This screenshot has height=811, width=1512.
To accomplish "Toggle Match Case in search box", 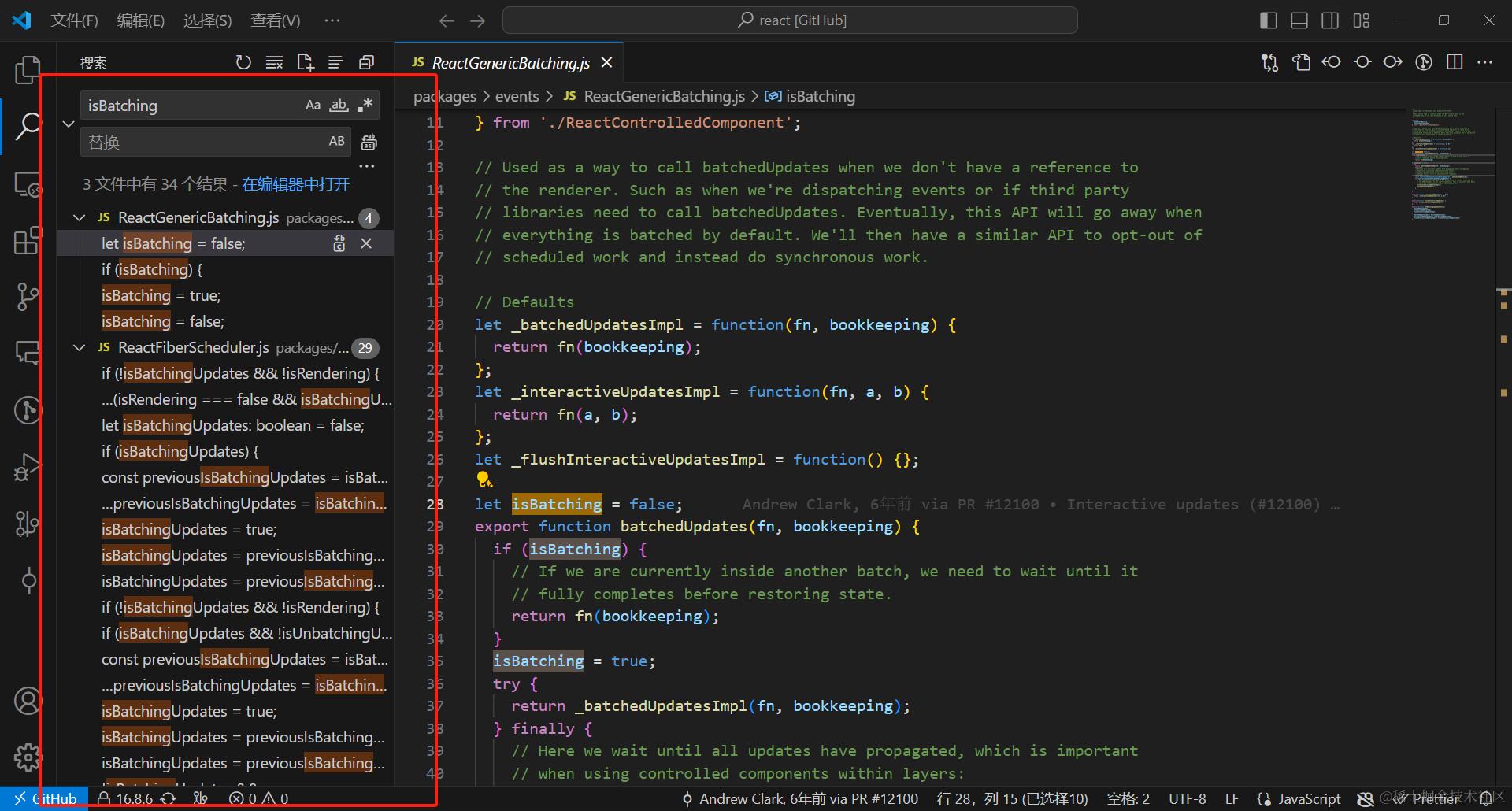I will [x=313, y=105].
